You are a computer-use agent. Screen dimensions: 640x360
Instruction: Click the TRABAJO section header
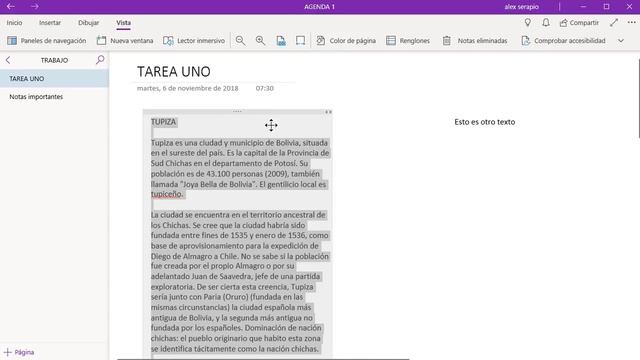[x=54, y=60]
